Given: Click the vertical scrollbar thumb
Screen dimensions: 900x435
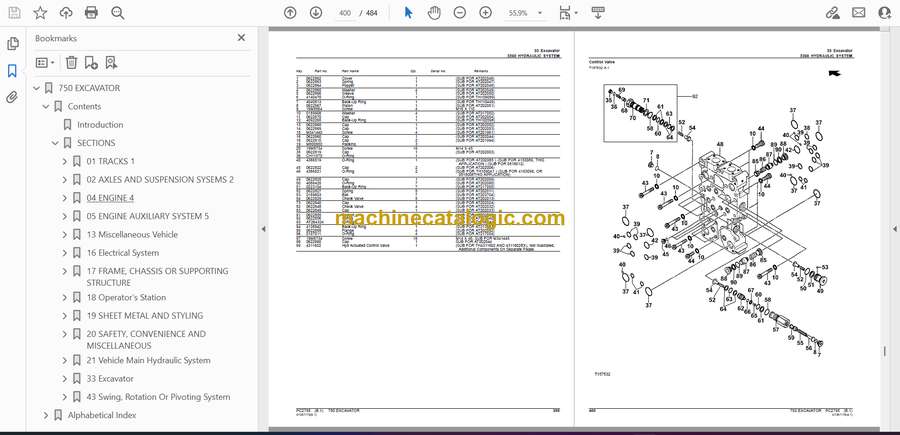Looking at the screenshot, I should tap(885, 351).
